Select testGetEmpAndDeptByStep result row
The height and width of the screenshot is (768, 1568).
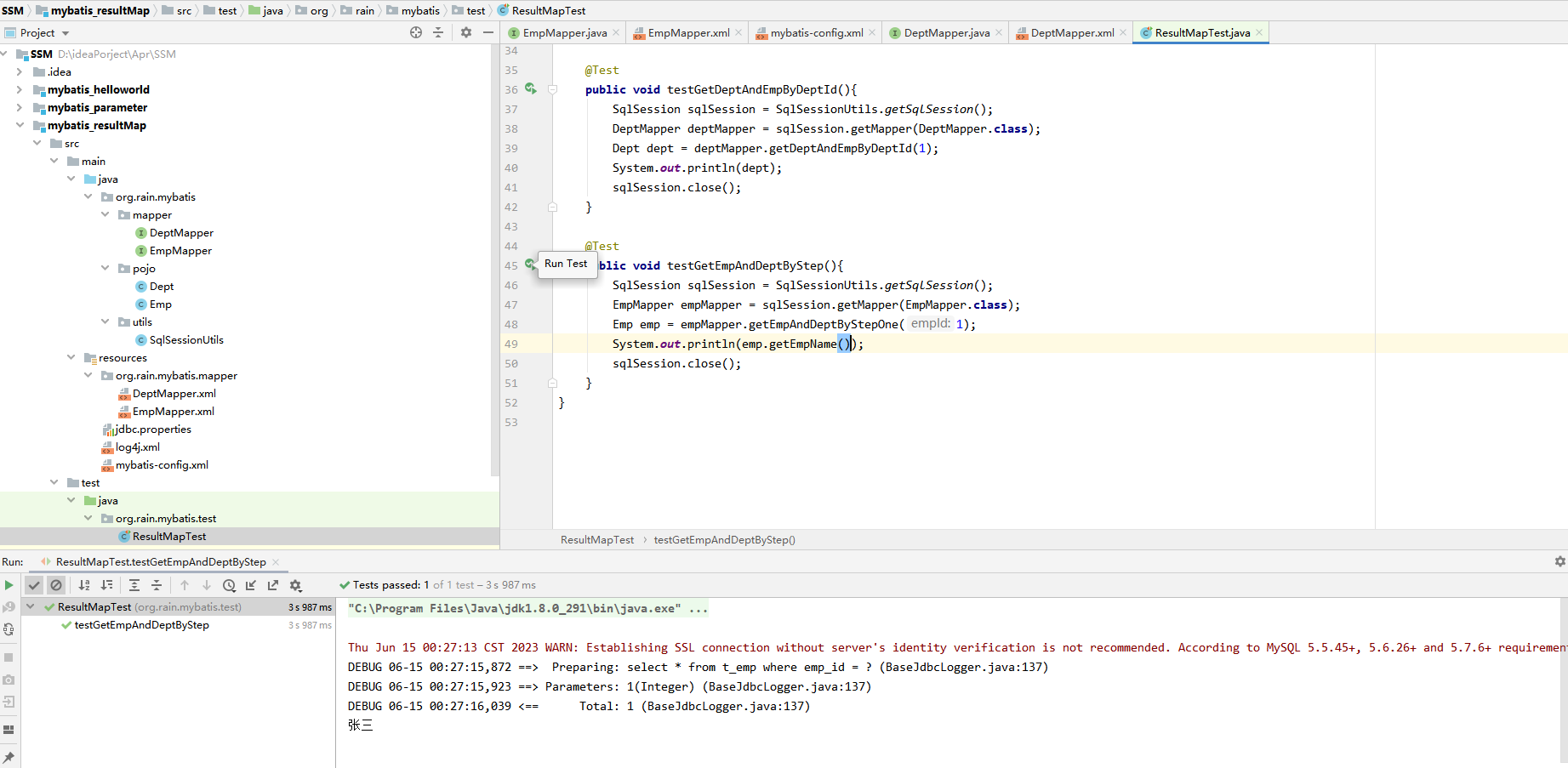[177, 625]
